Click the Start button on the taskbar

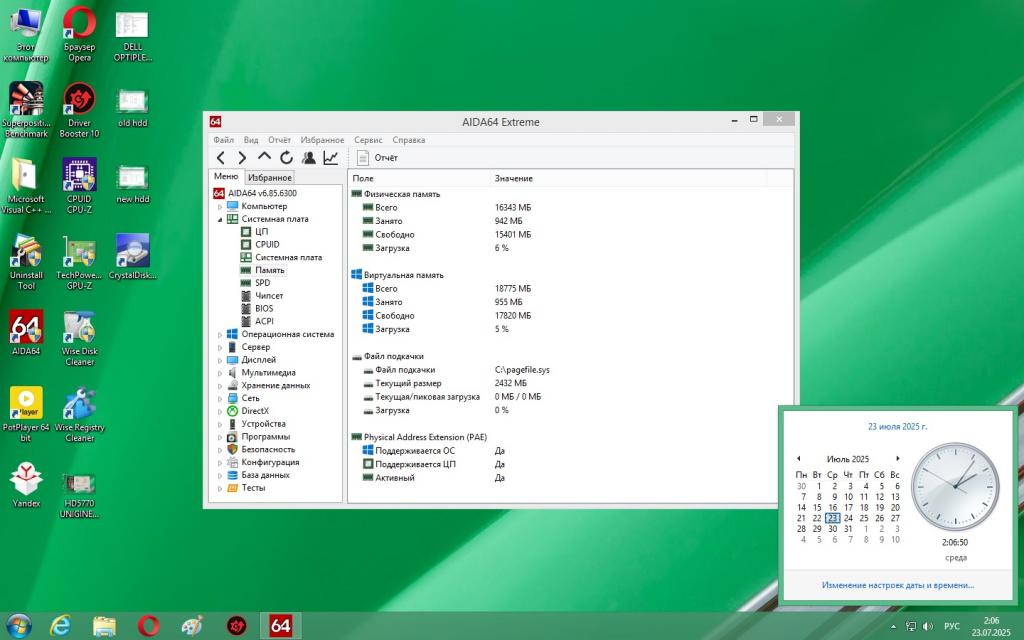click(x=18, y=626)
